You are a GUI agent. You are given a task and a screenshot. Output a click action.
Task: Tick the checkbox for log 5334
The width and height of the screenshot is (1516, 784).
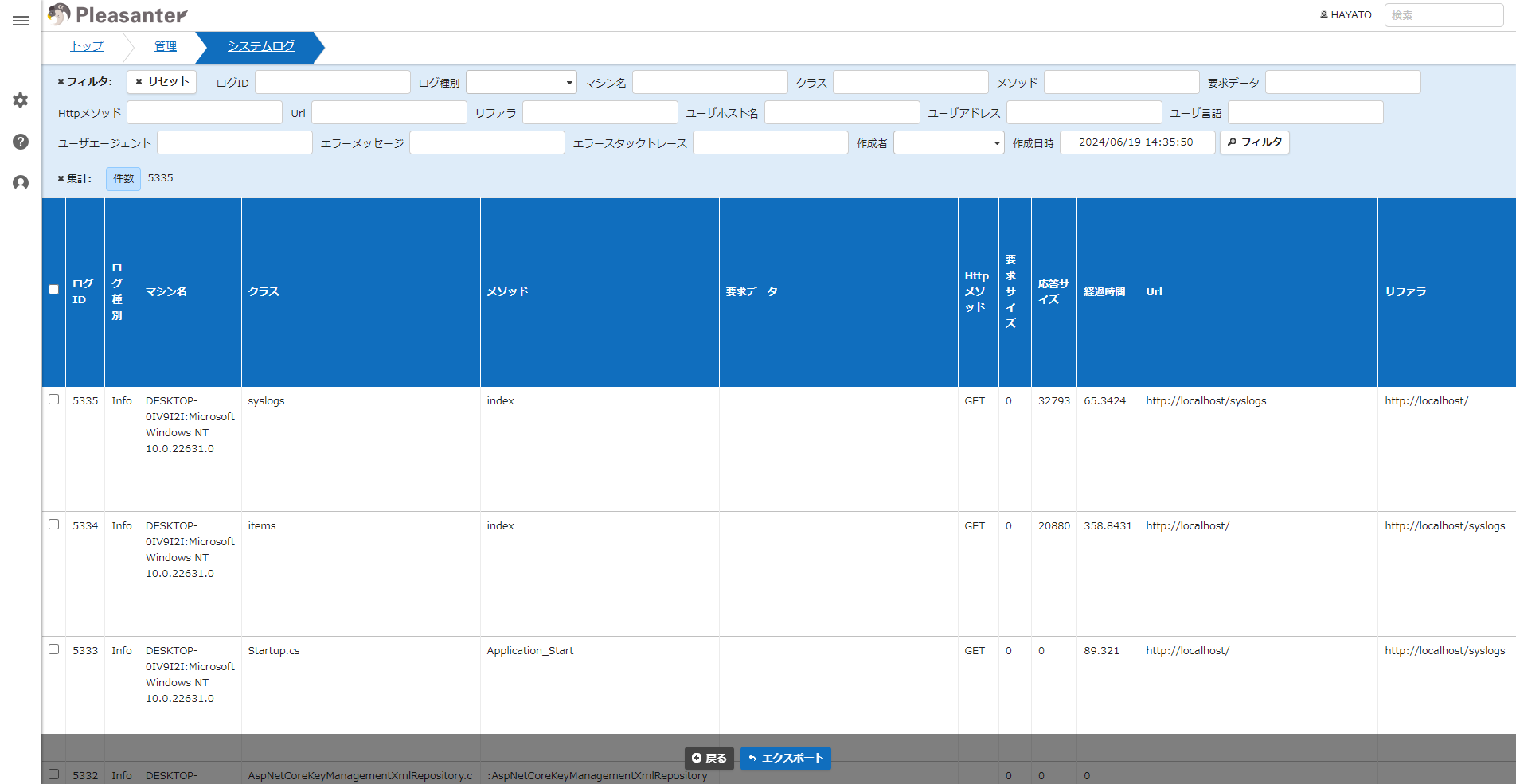coord(54,525)
